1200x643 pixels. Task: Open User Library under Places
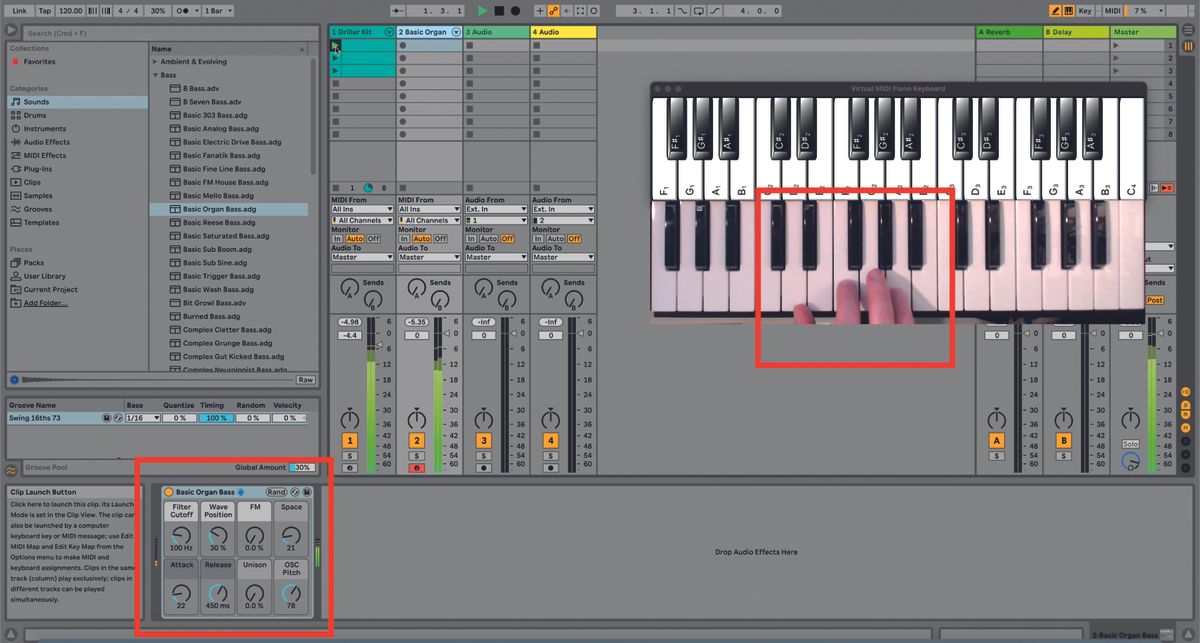[x=45, y=276]
